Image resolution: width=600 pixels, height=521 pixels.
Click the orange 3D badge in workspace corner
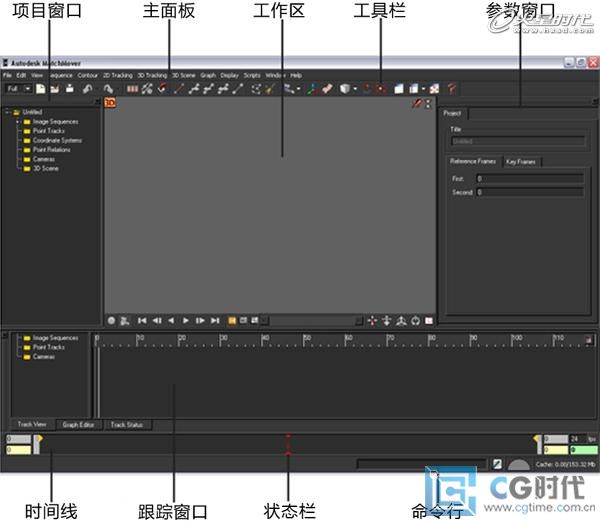click(110, 103)
